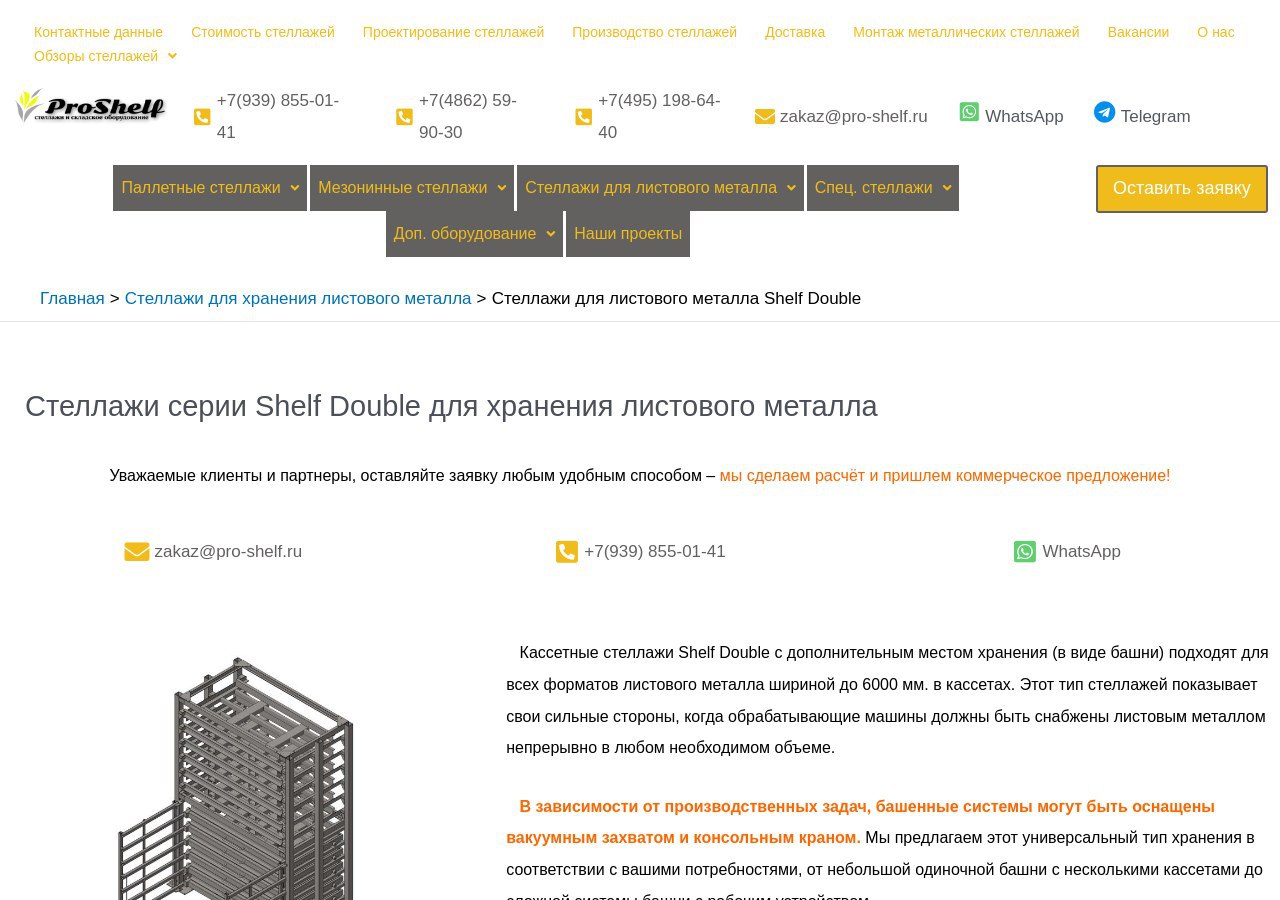Open О нас menu item
The height and width of the screenshot is (900, 1280).
pos(1216,32)
